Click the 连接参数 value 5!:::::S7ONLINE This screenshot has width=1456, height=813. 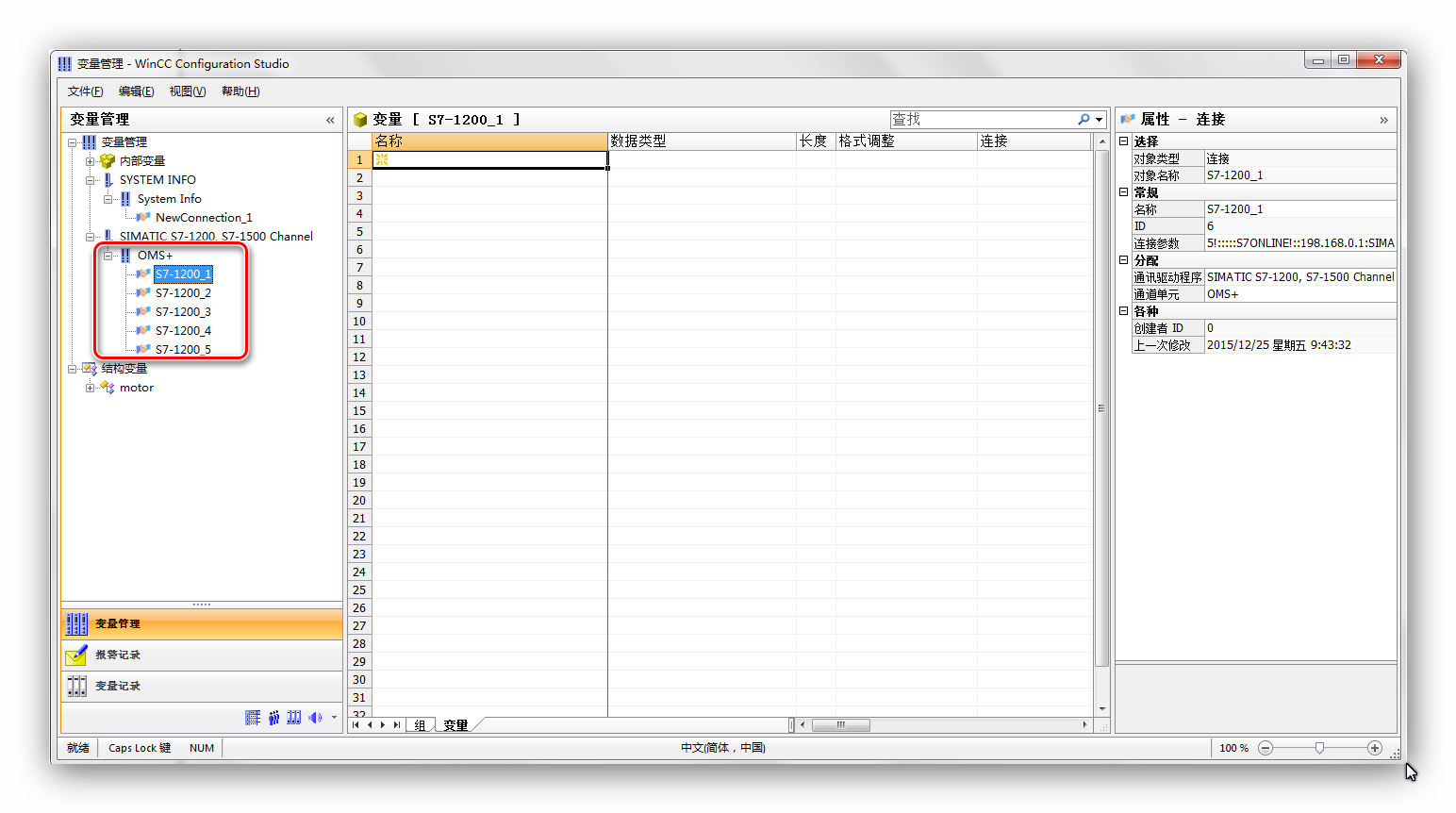coord(1300,242)
